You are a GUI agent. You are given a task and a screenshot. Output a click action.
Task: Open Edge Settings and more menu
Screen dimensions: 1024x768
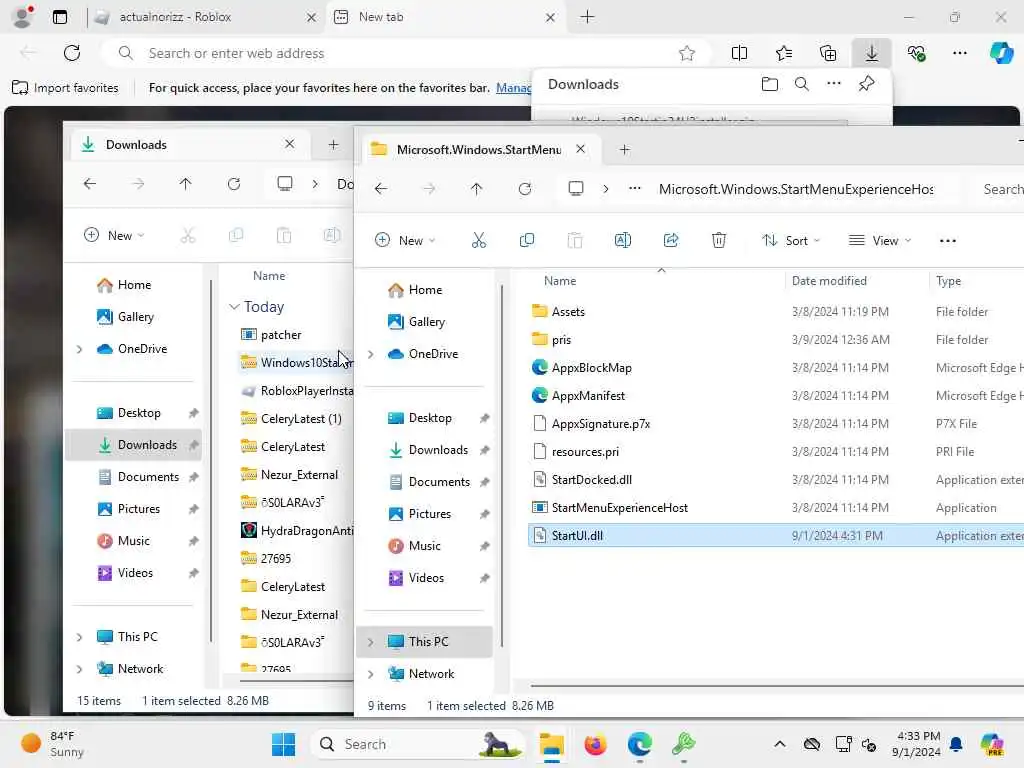point(959,53)
